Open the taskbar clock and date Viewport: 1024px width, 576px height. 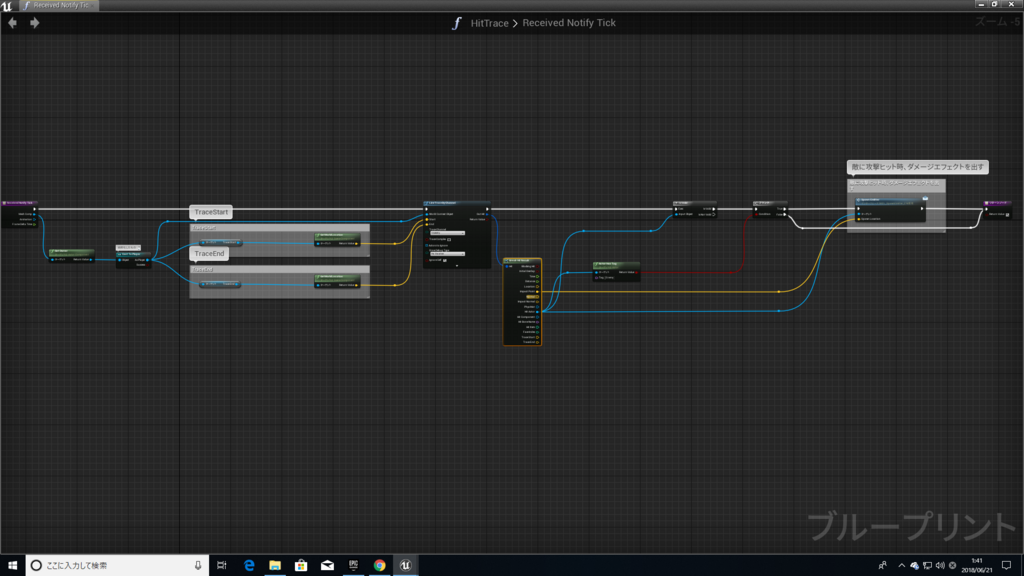tap(977, 565)
